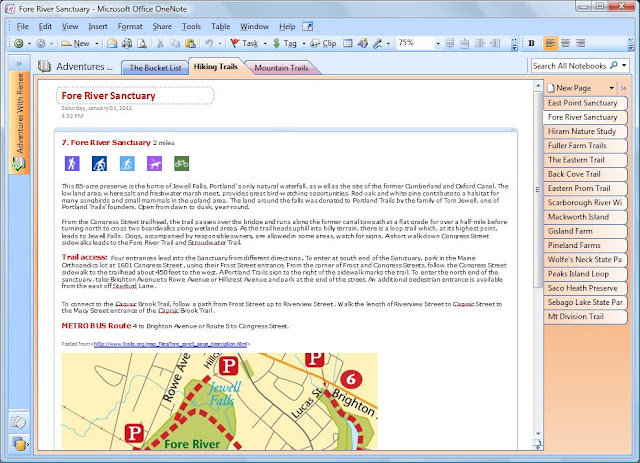Toggle Bold formatting

531,43
